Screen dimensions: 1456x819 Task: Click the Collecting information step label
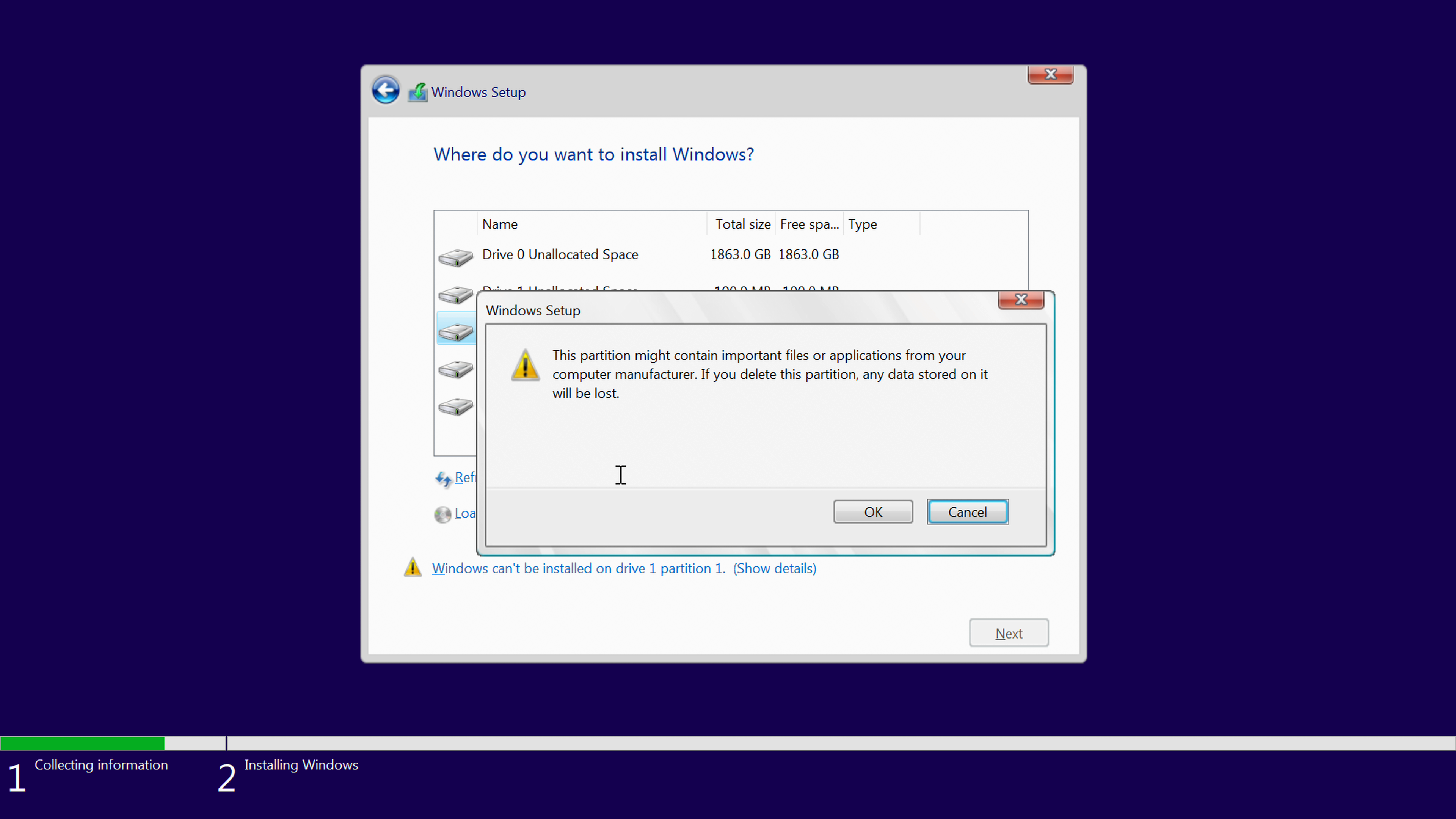[x=101, y=765]
